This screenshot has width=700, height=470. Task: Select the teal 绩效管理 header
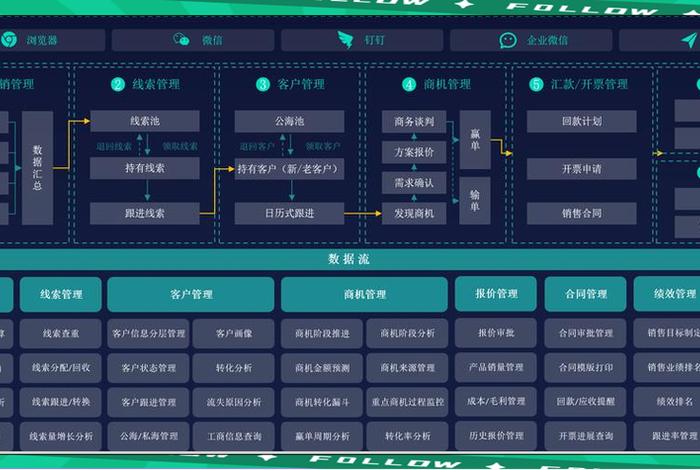667,294
